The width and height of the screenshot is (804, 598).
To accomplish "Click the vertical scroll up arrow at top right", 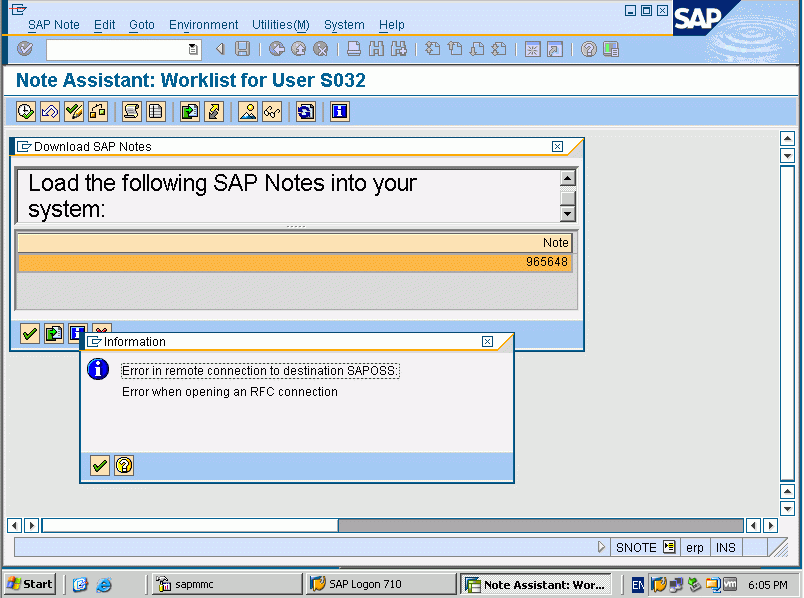I will 787,138.
